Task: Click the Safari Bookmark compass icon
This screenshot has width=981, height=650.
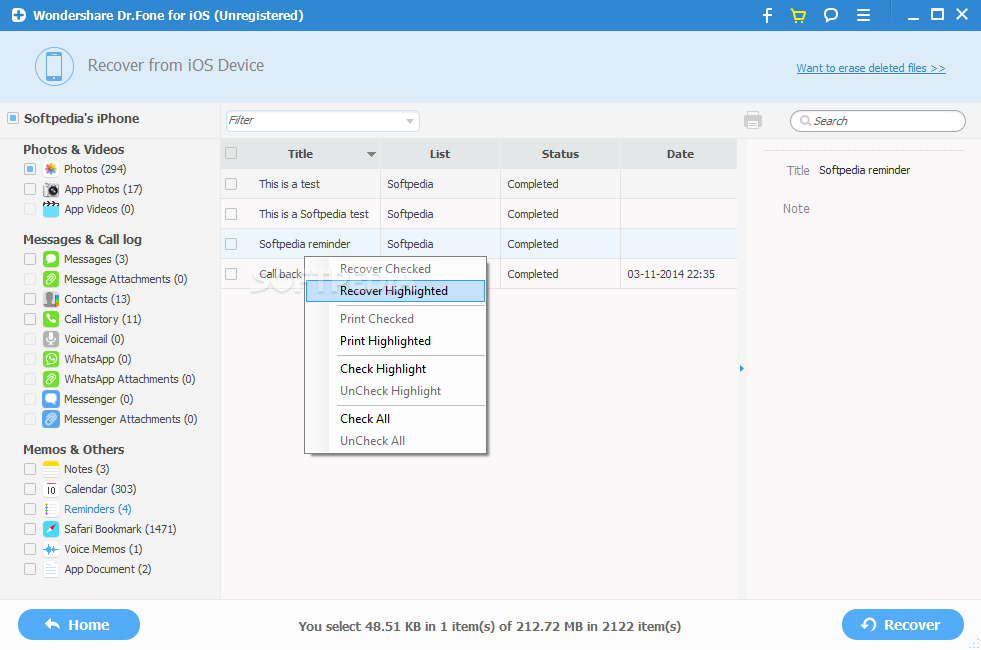Action: 51,529
